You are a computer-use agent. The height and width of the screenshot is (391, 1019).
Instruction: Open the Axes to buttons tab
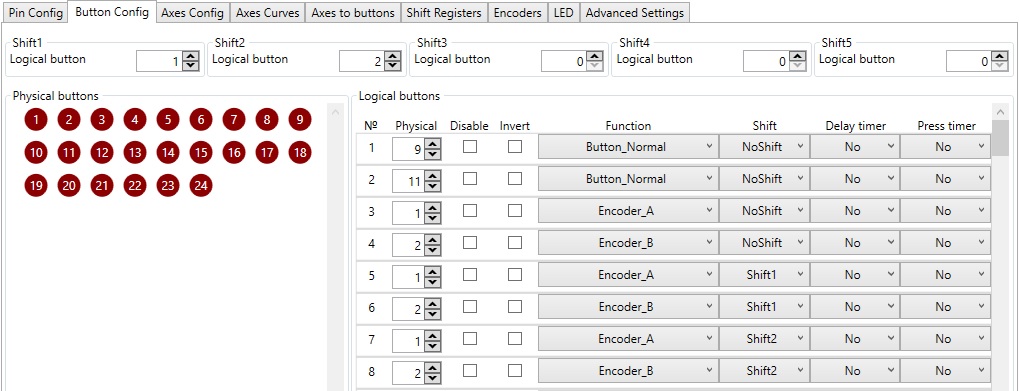(353, 13)
